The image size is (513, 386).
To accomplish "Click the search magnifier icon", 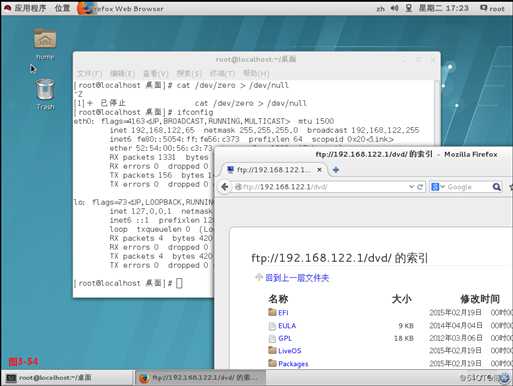I will click(x=497, y=187).
